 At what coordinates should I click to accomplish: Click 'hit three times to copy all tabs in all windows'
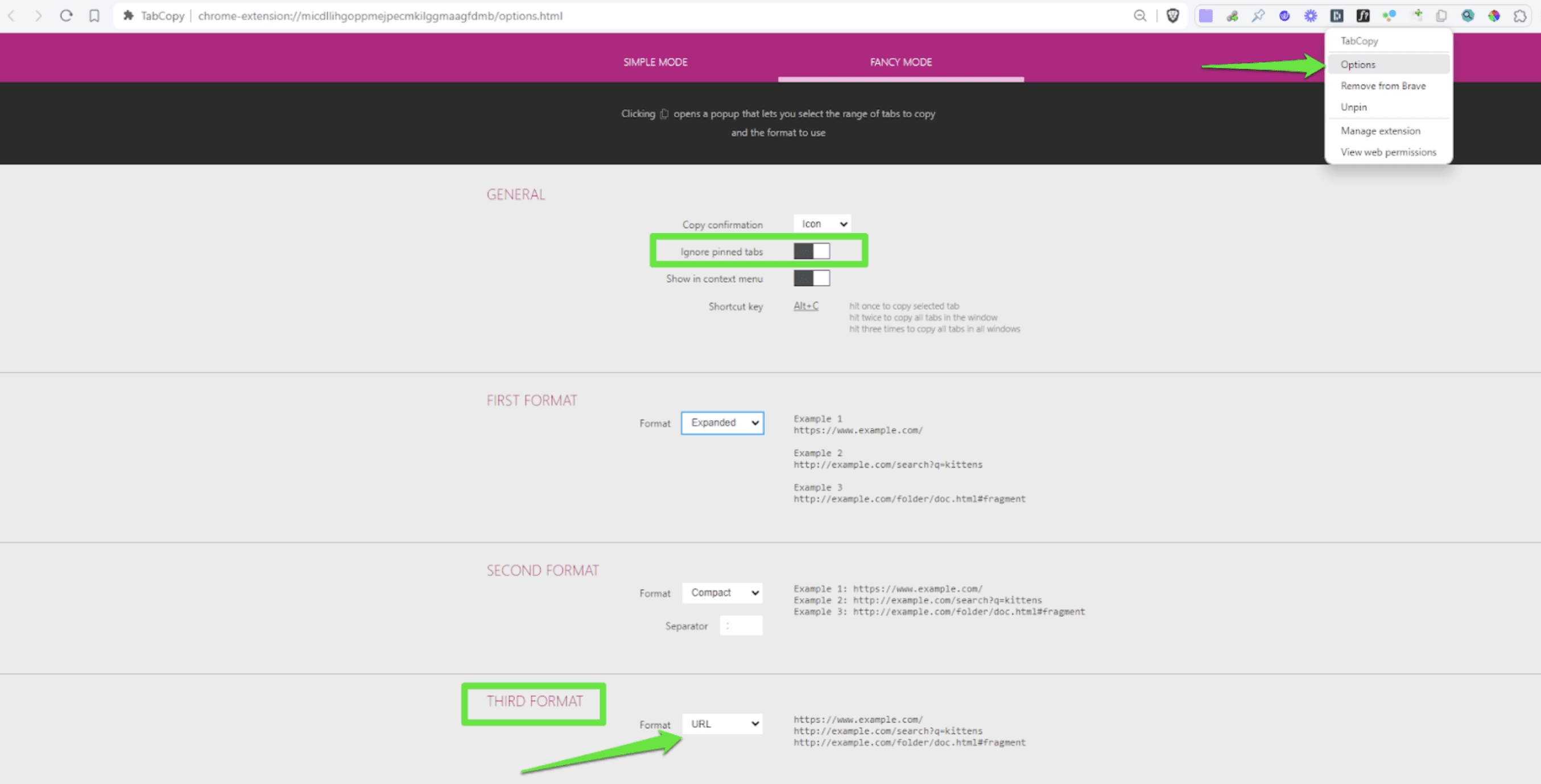[935, 329]
